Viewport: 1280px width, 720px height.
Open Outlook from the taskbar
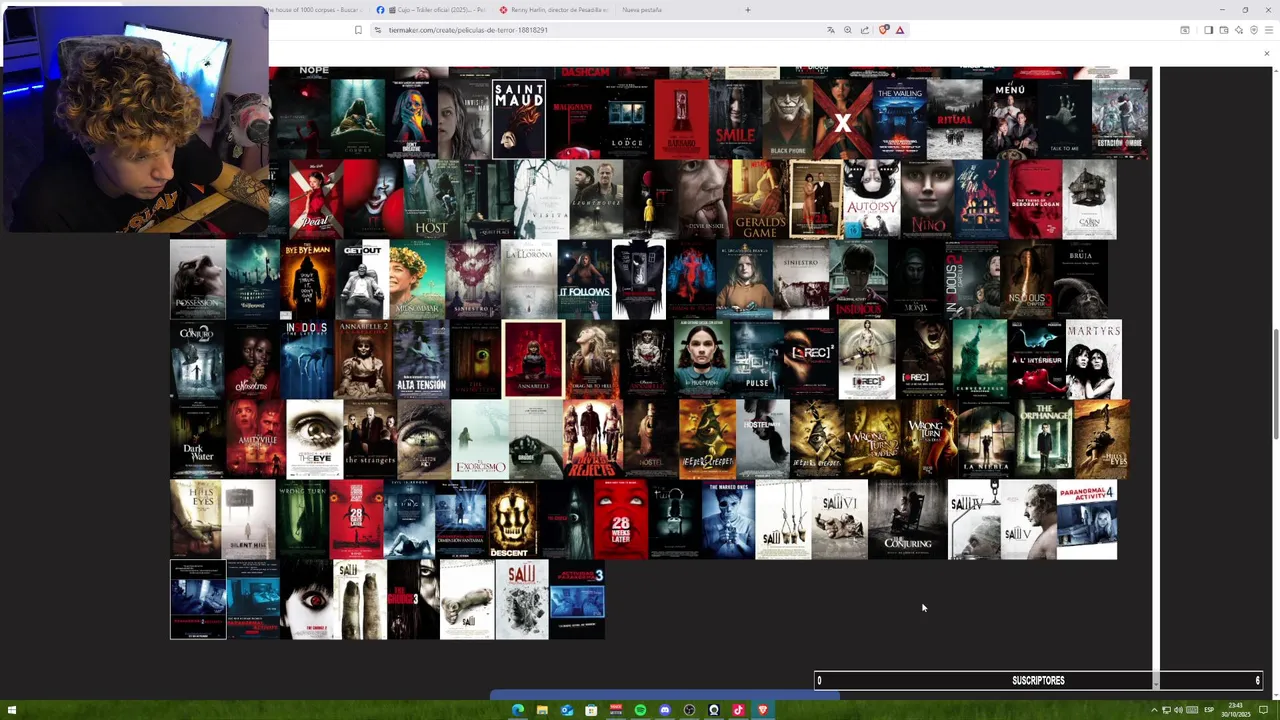pyautogui.click(x=567, y=710)
